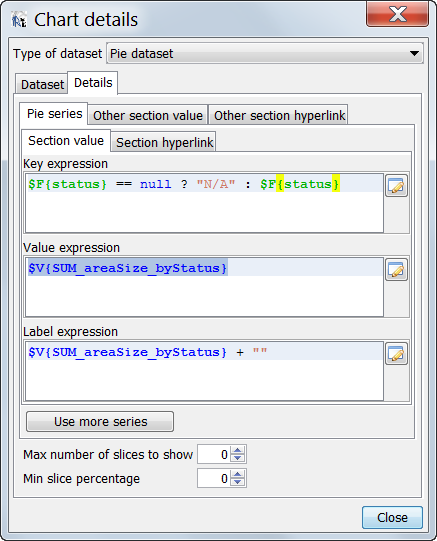Click the app icon in title bar
437x541 pixels.
tap(19, 19)
